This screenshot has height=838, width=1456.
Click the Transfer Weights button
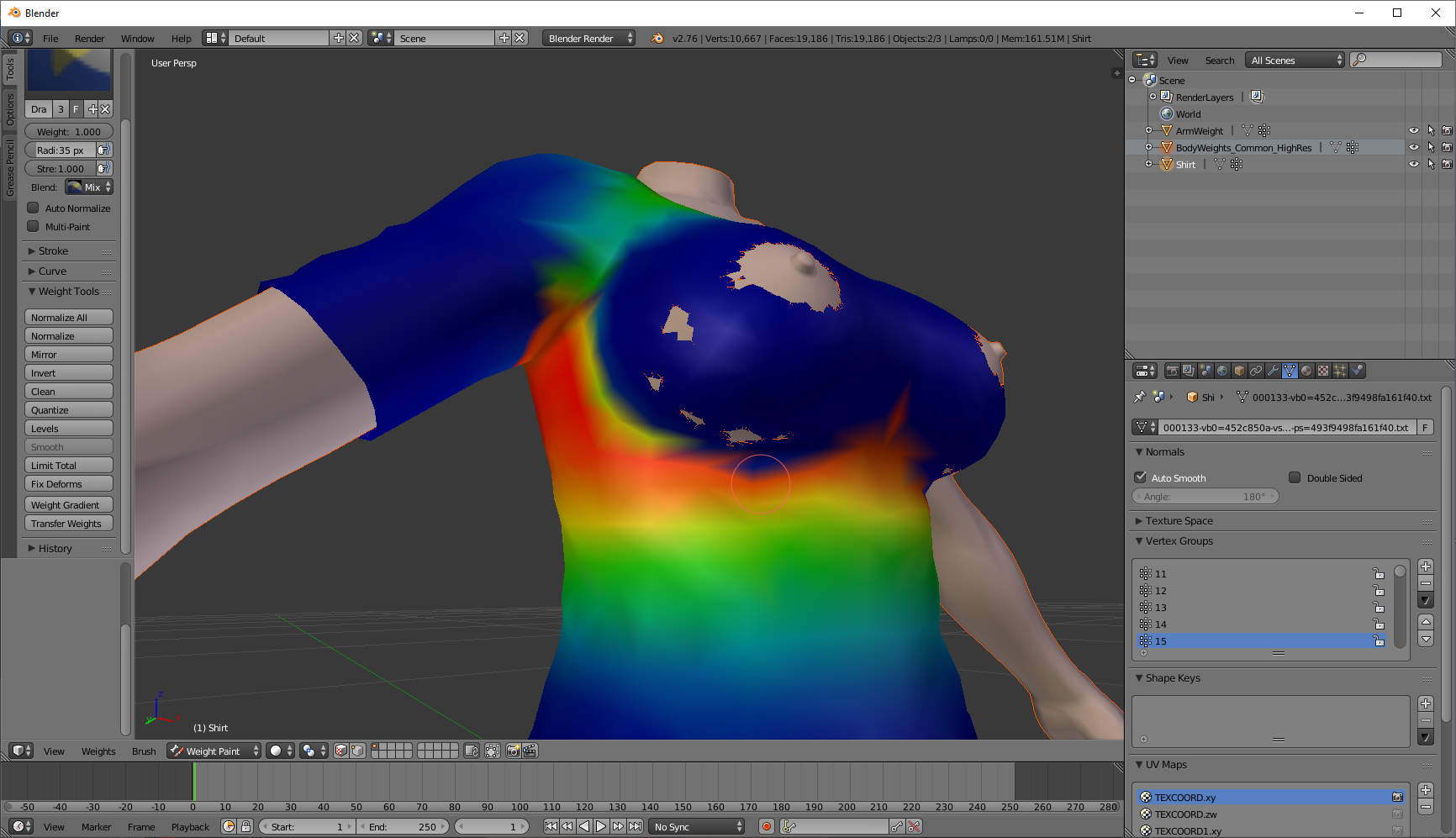[x=69, y=523]
